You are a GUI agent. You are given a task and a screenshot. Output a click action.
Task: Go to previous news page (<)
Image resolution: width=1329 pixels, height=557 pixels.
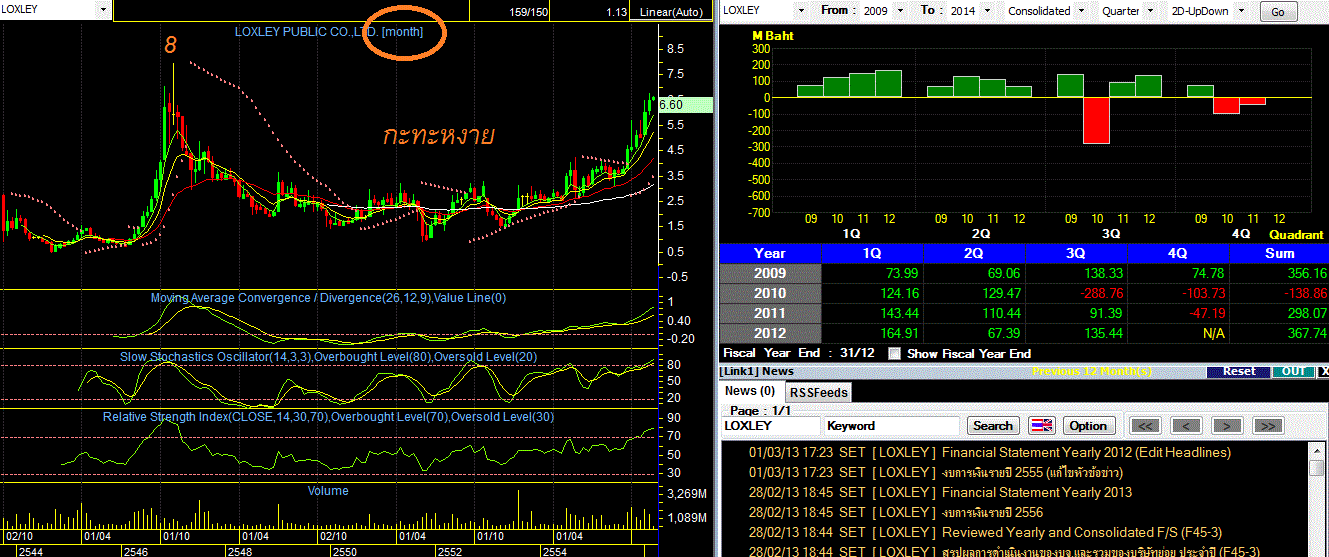tap(1186, 425)
